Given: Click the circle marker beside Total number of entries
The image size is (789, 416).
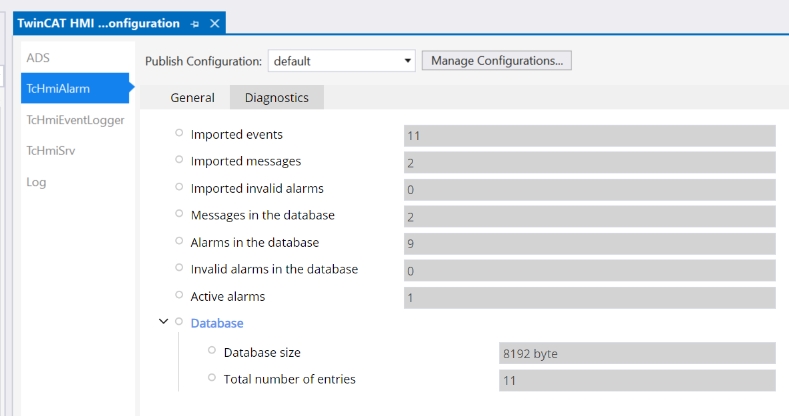Looking at the screenshot, I should pos(212,377).
